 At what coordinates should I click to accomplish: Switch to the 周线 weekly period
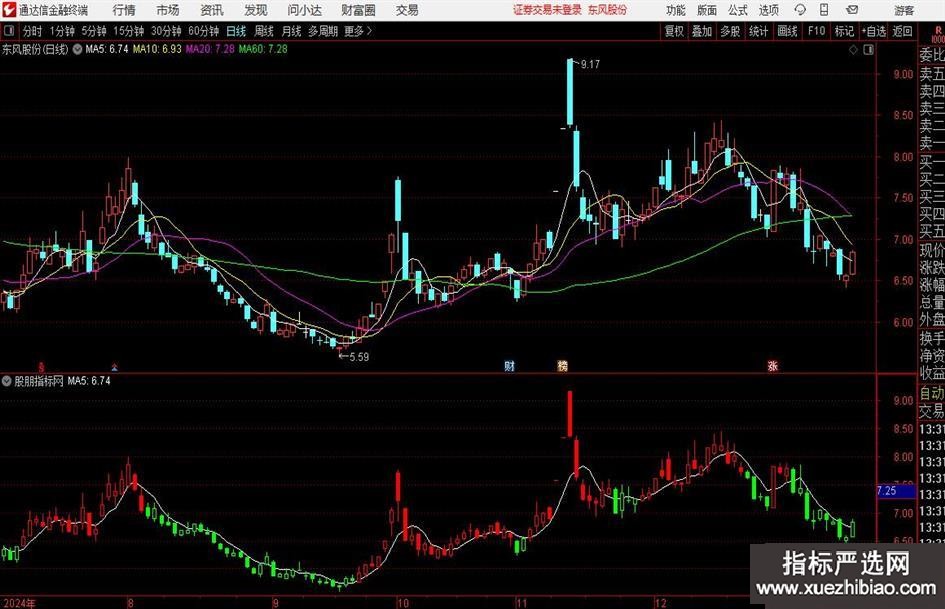[264, 31]
